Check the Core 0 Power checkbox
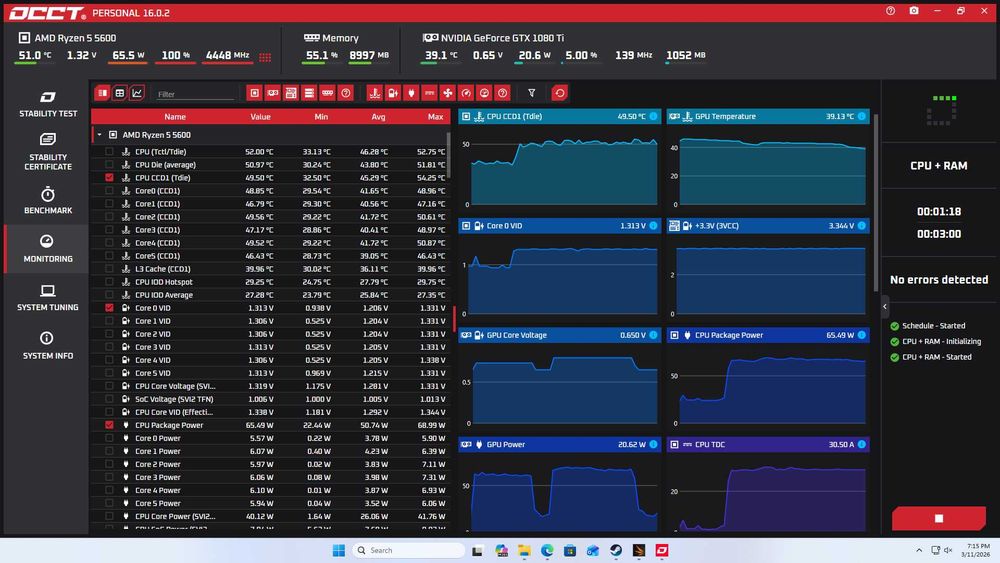The height and width of the screenshot is (563, 1000). point(109,438)
